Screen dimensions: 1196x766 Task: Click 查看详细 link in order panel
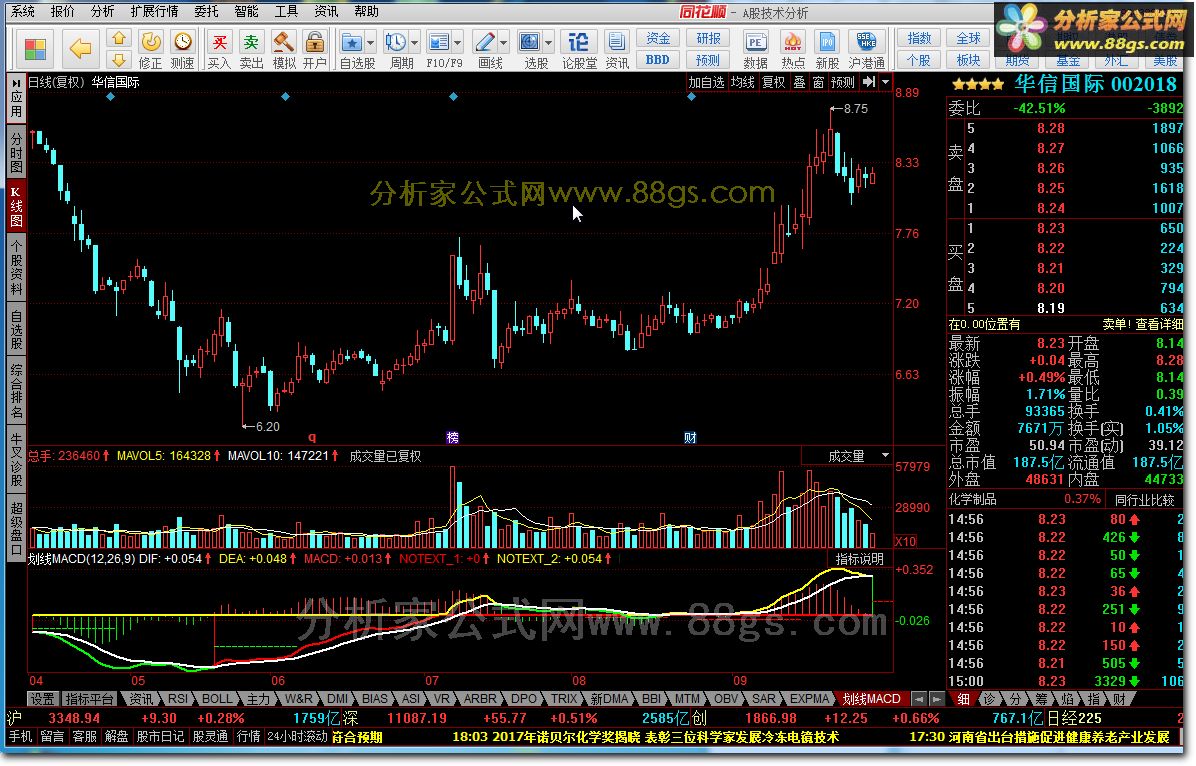click(x=1159, y=324)
